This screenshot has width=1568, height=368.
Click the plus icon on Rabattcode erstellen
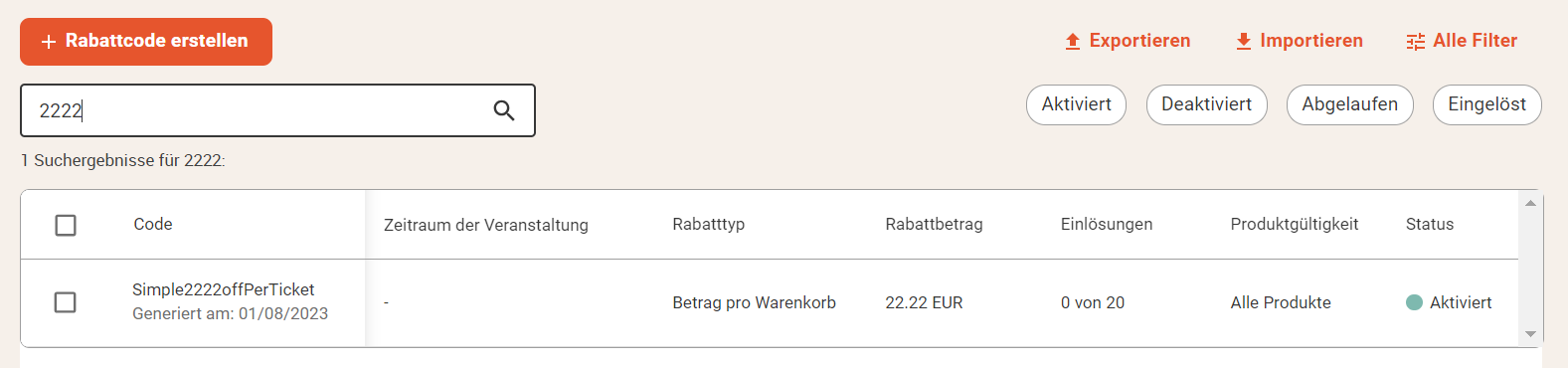click(48, 42)
